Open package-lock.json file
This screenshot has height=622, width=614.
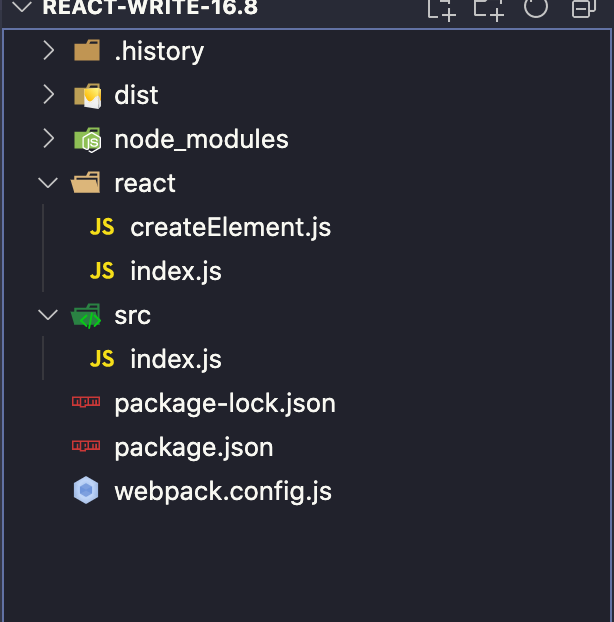tap(225, 404)
